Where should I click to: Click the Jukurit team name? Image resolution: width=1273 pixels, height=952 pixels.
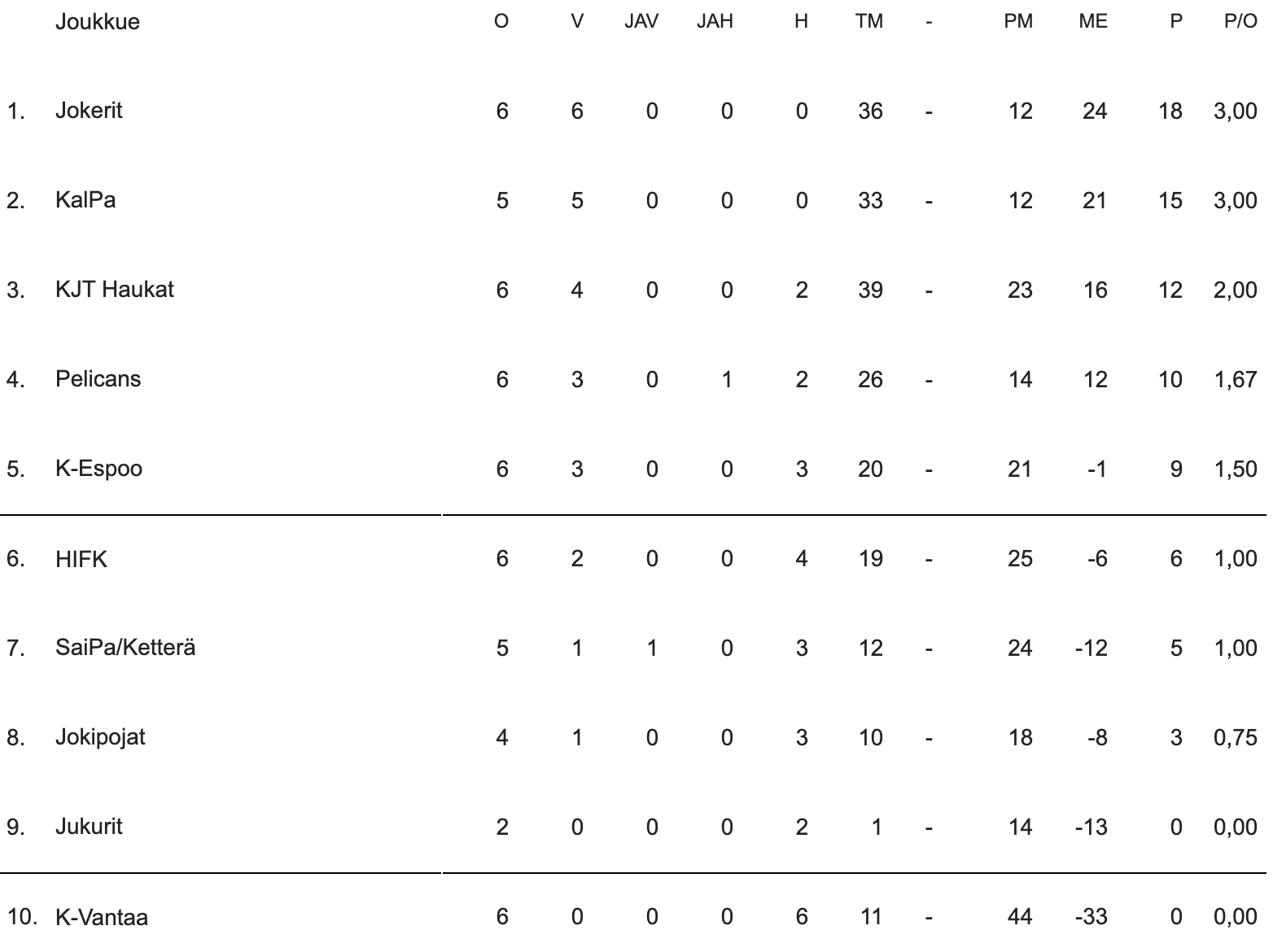(x=89, y=827)
